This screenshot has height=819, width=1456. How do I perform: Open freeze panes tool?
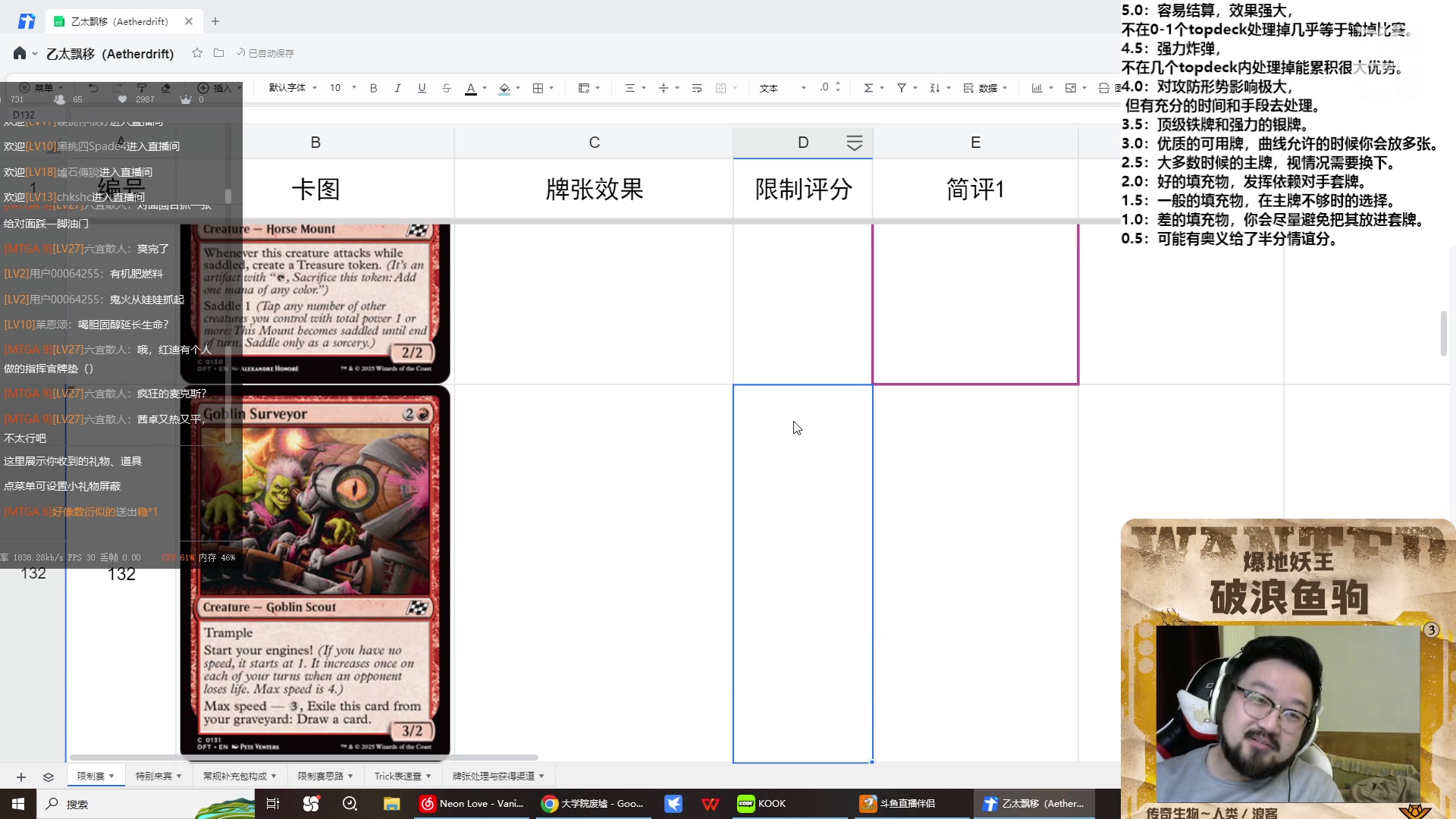click(583, 88)
